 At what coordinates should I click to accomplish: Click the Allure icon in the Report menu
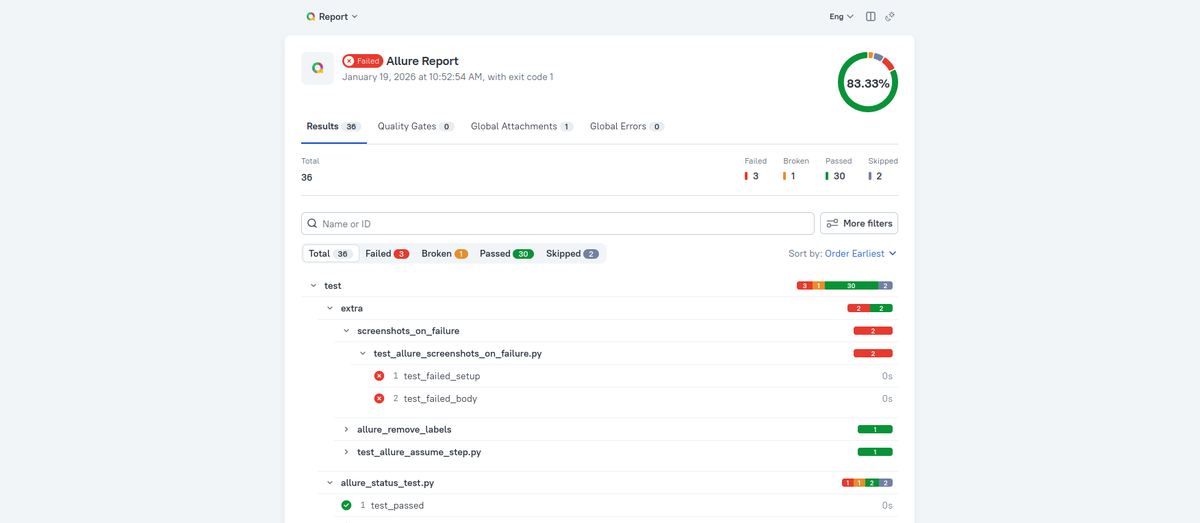pos(311,17)
